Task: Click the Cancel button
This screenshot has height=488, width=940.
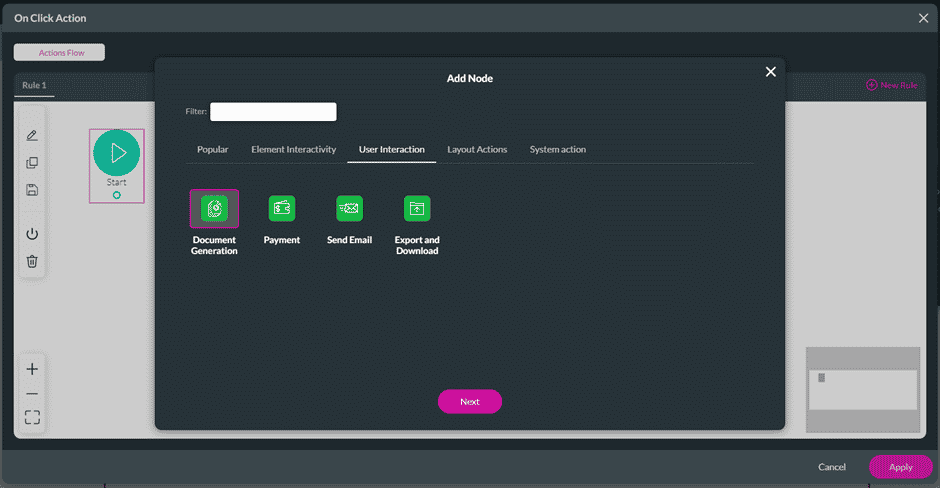Action: [832, 467]
